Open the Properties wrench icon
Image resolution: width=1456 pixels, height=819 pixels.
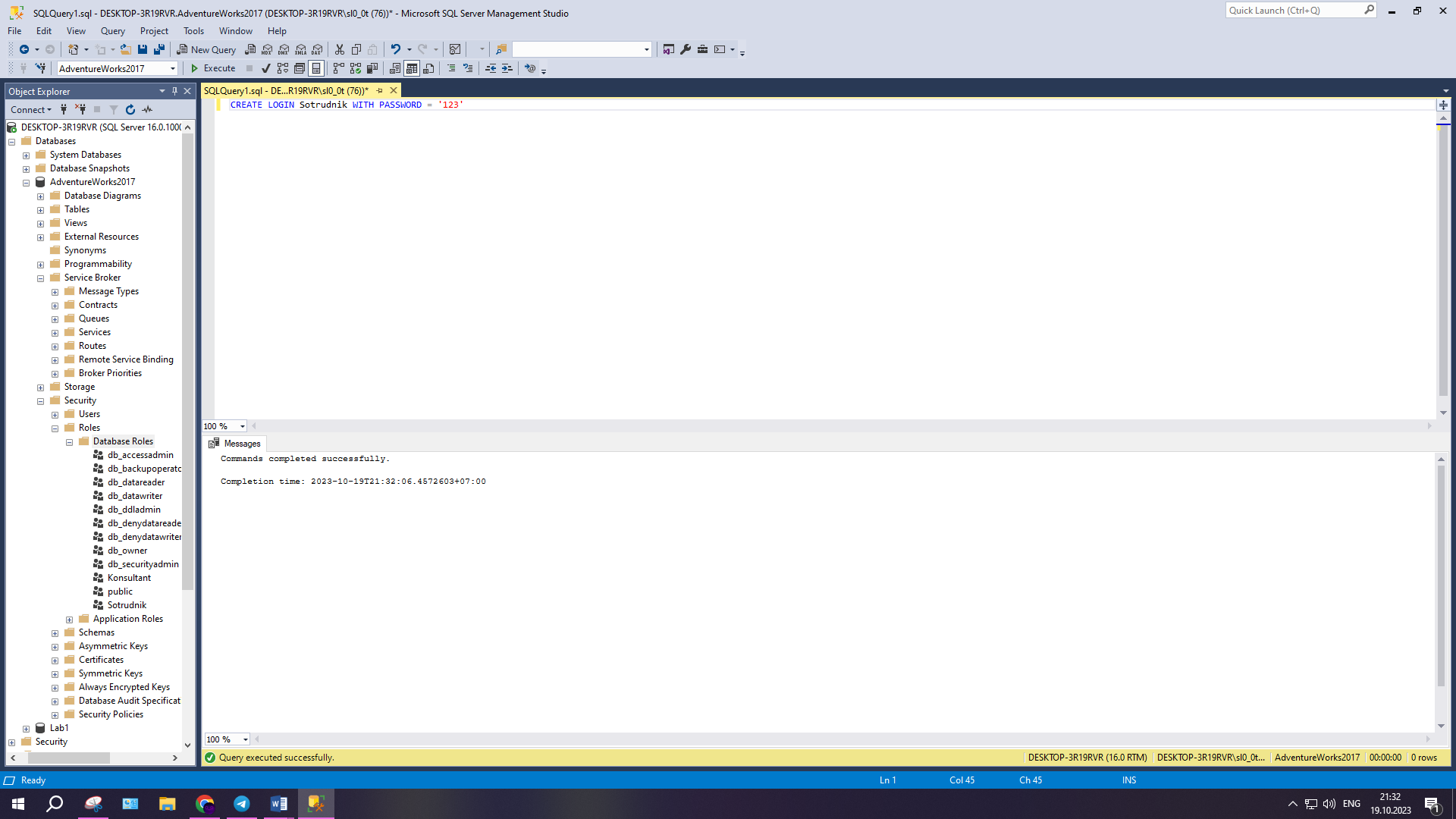click(686, 49)
